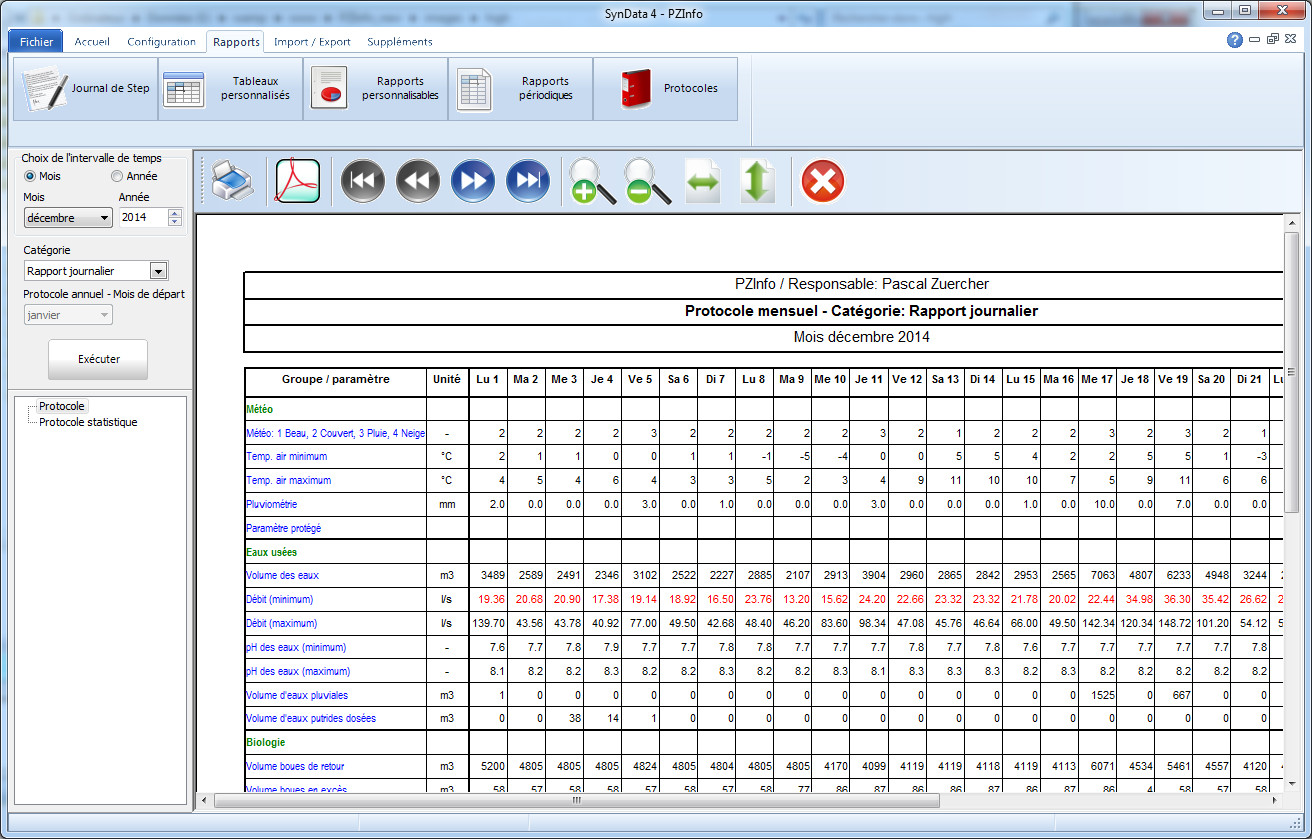Click the Me 17 column header
1312x839 pixels.
(1097, 380)
